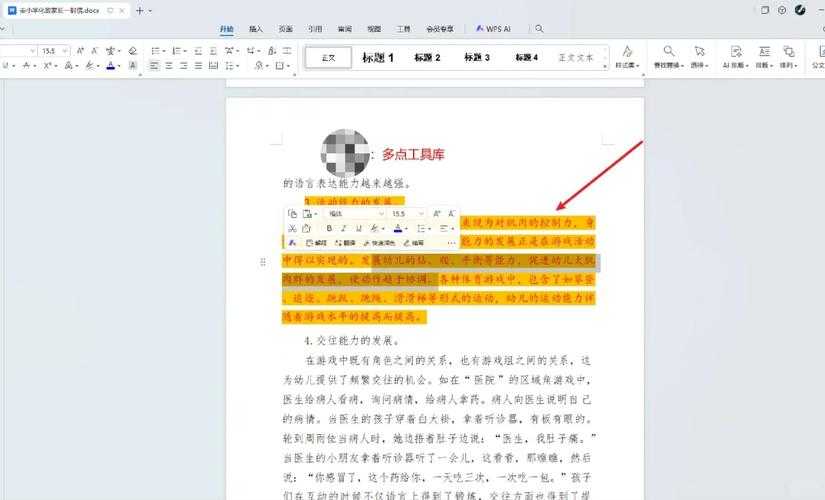Set paragraph to left align in ribbon
Screen dimensions: 825x500
(154, 65)
